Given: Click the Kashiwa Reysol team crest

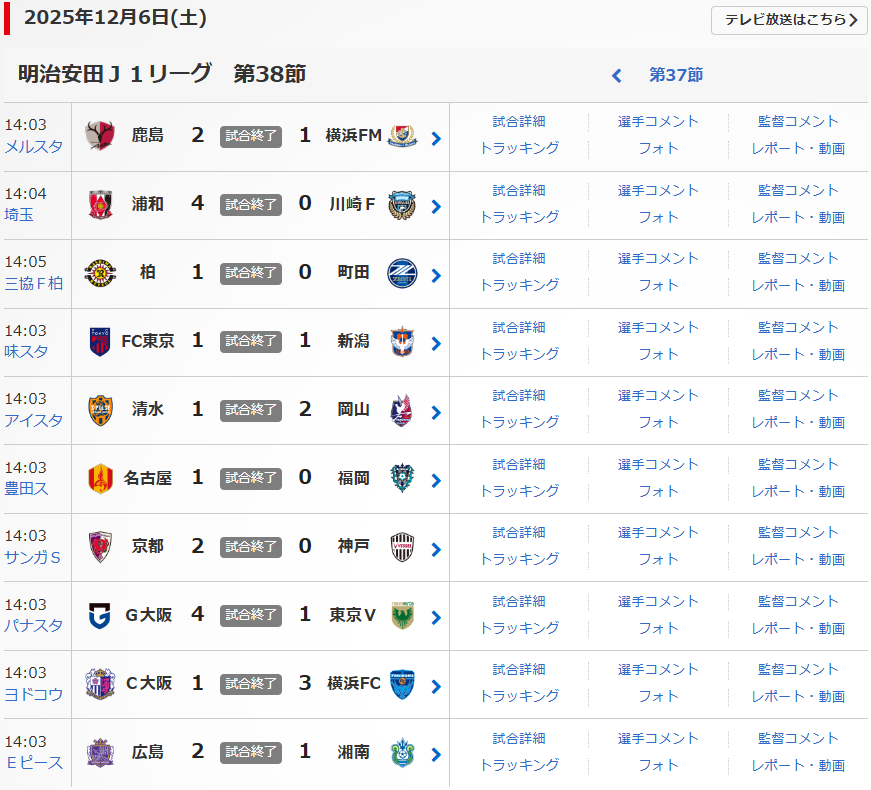Looking at the screenshot, I should click(100, 272).
